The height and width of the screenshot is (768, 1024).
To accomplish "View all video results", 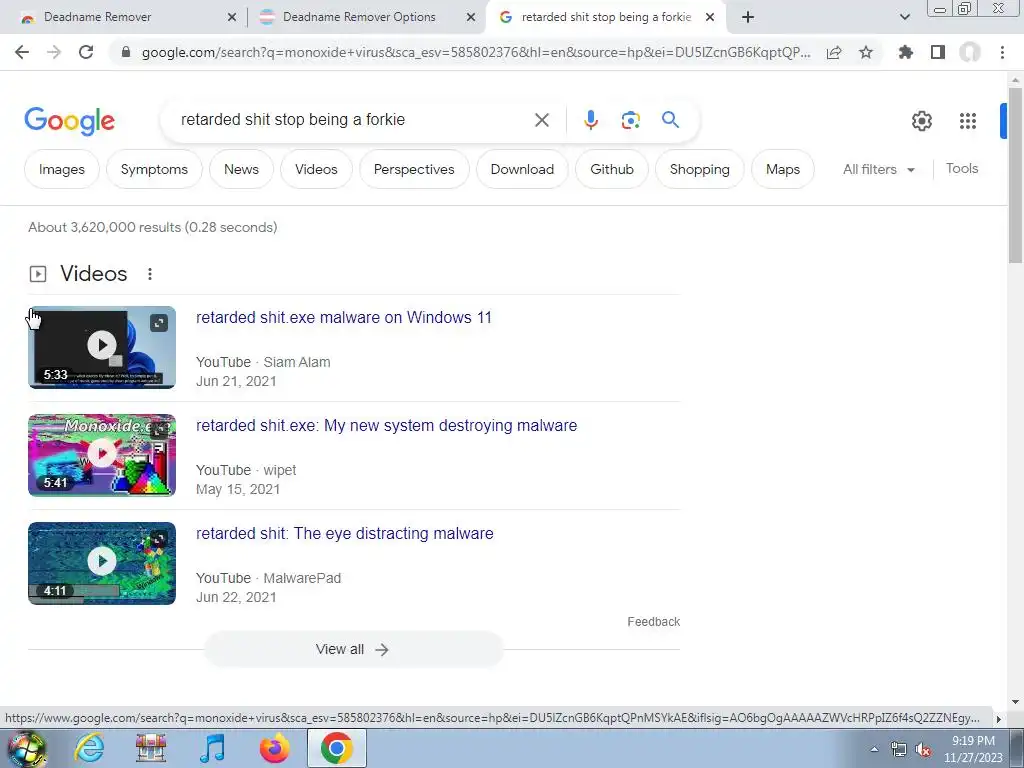I will (x=353, y=649).
